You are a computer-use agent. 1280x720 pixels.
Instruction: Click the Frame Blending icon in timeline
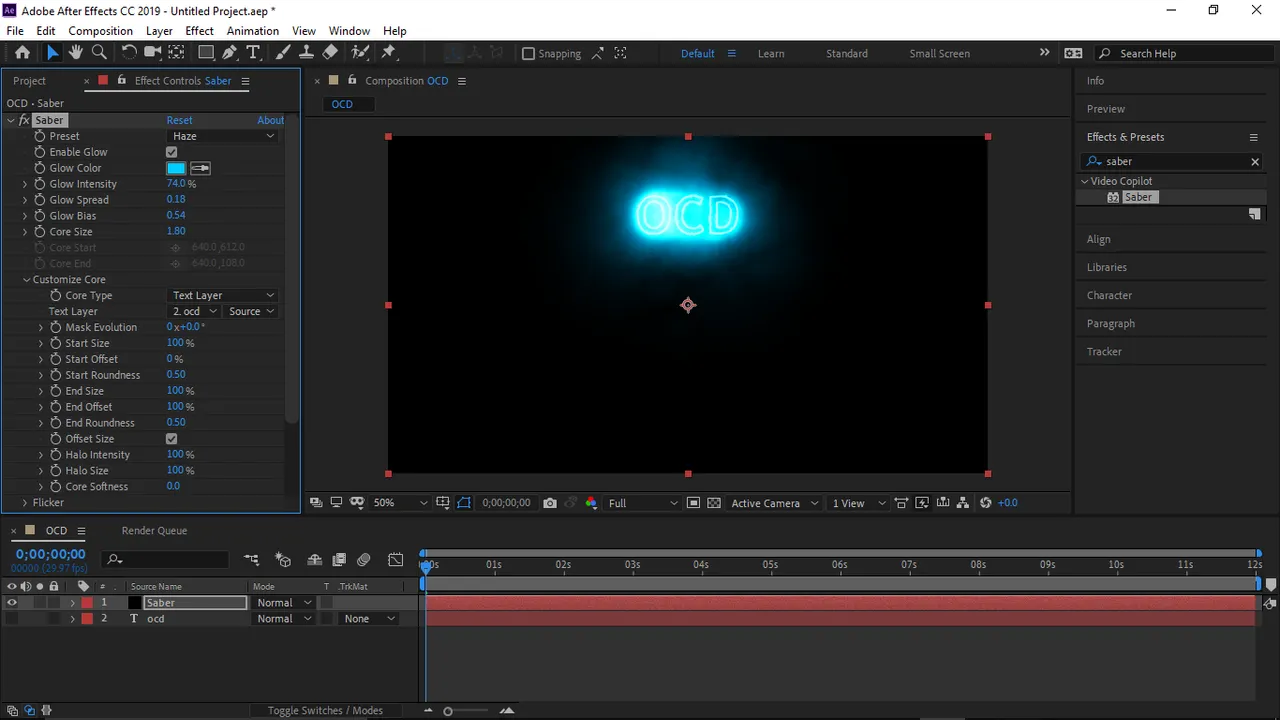pyautogui.click(x=339, y=560)
